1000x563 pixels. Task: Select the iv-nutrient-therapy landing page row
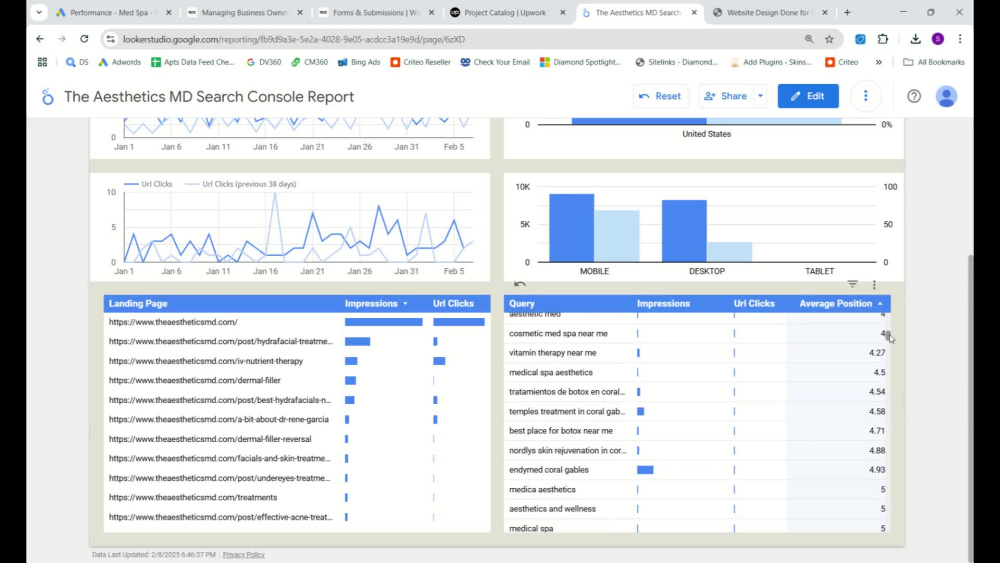[x=297, y=361]
